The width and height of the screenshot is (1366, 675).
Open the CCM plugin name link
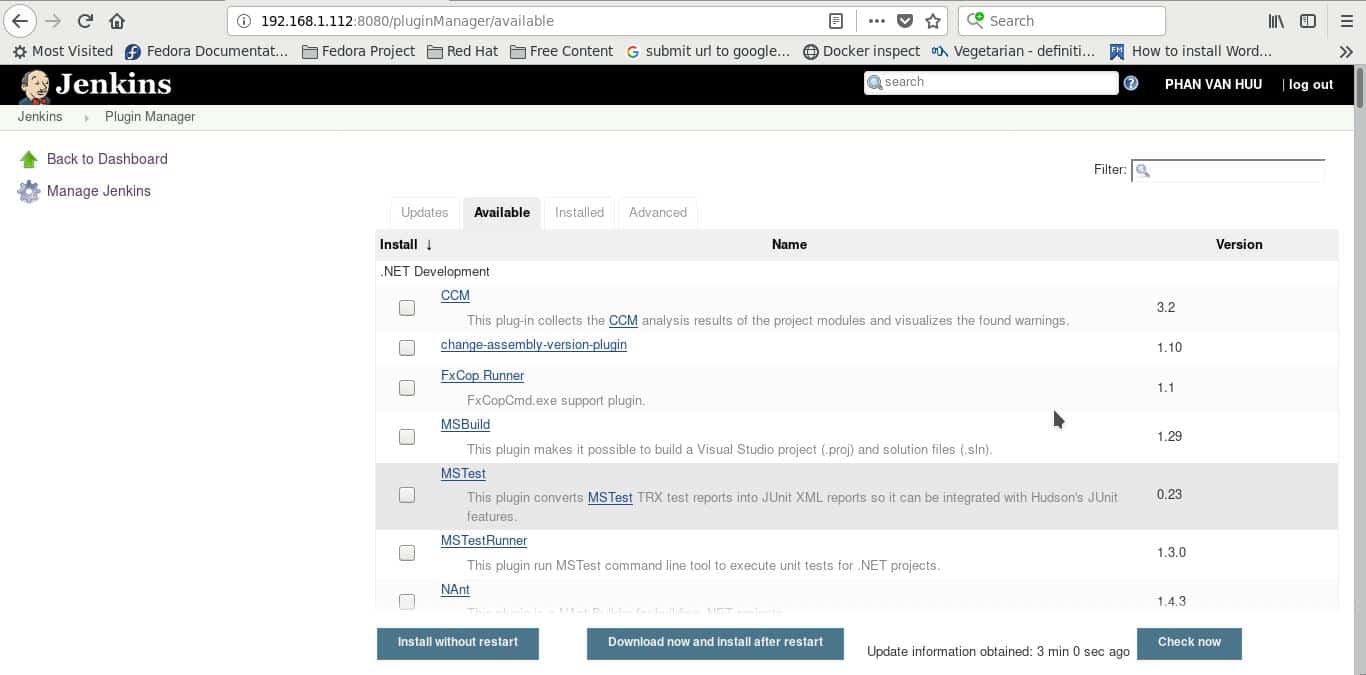(455, 296)
